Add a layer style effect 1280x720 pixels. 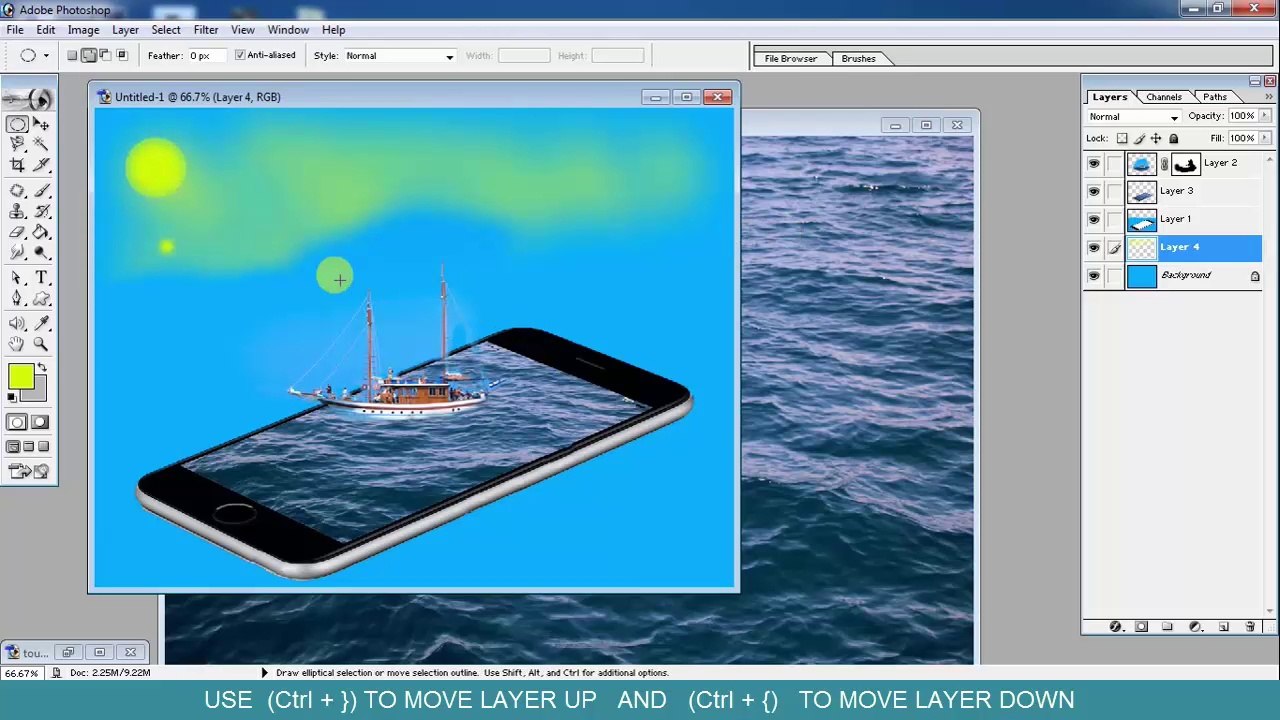(1116, 627)
